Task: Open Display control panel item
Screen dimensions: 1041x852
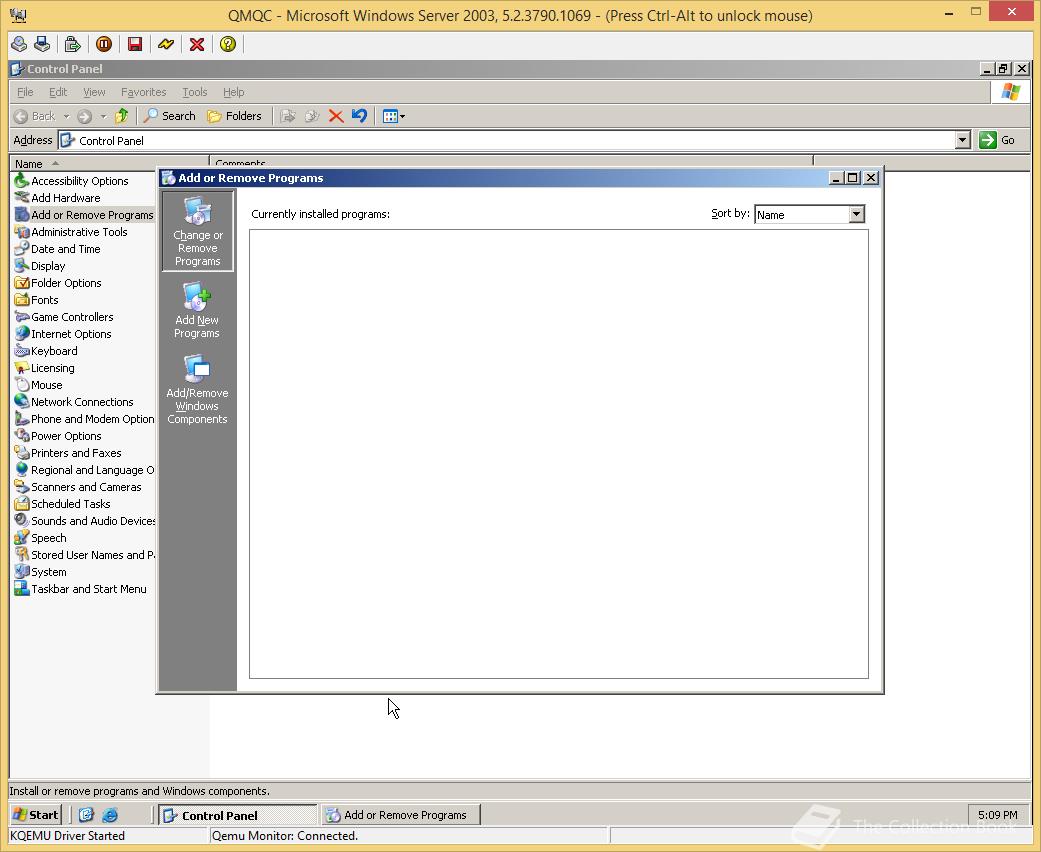Action: 40,266
